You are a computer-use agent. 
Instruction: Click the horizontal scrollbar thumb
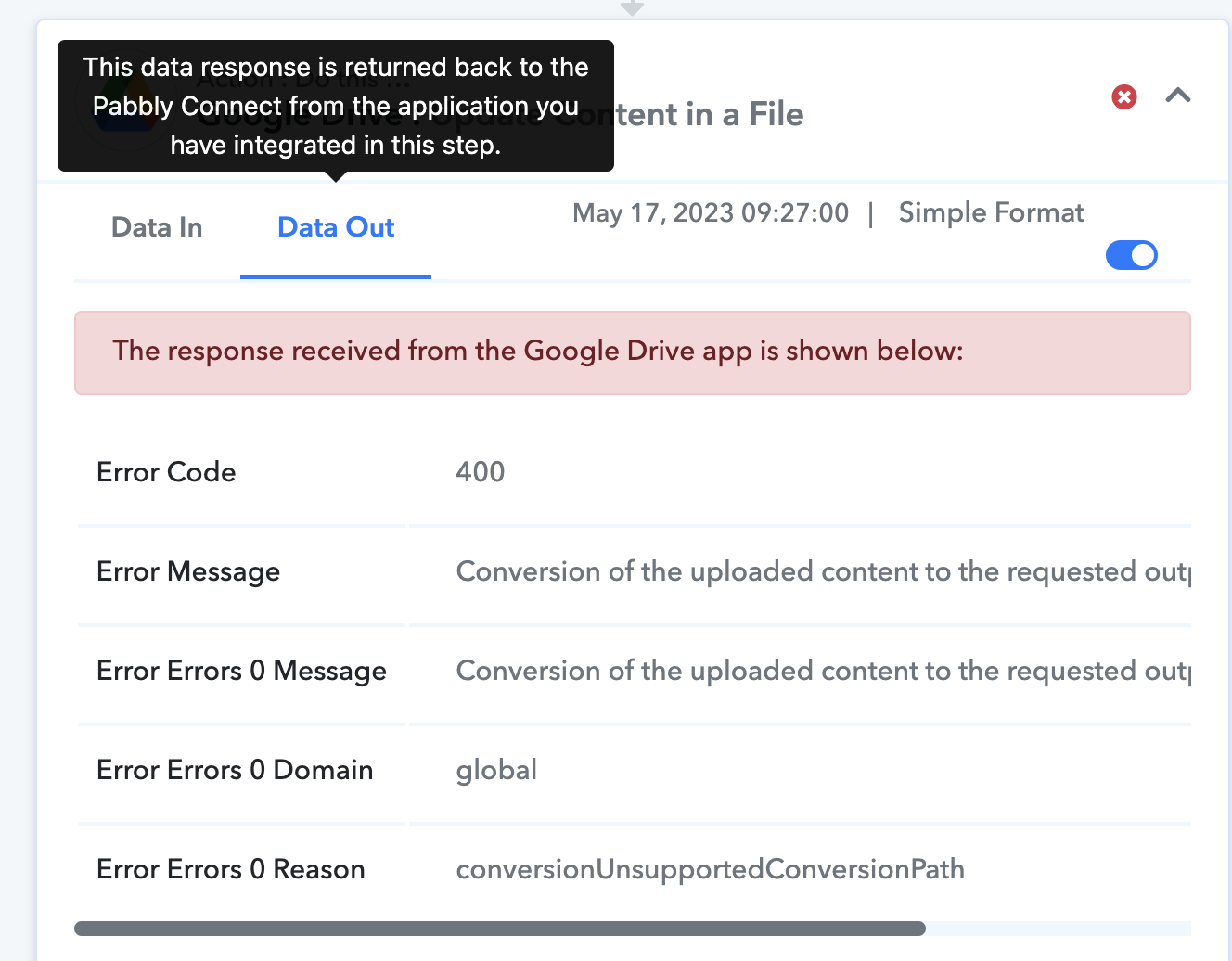pos(500,929)
